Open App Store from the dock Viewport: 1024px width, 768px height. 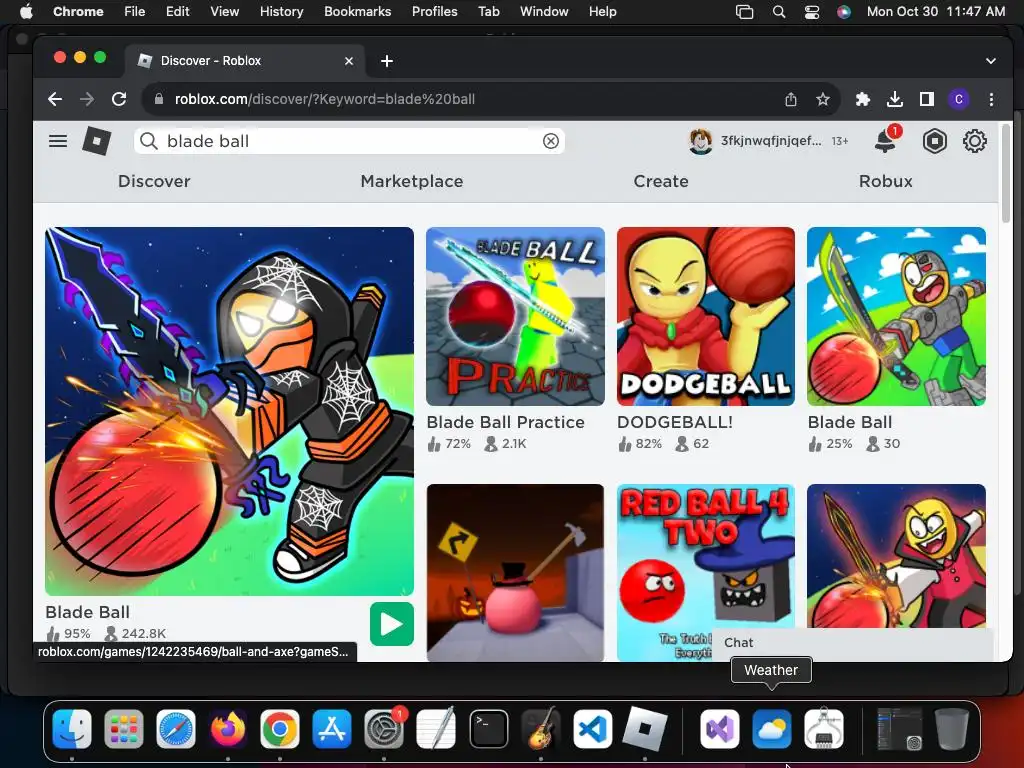pyautogui.click(x=332, y=728)
